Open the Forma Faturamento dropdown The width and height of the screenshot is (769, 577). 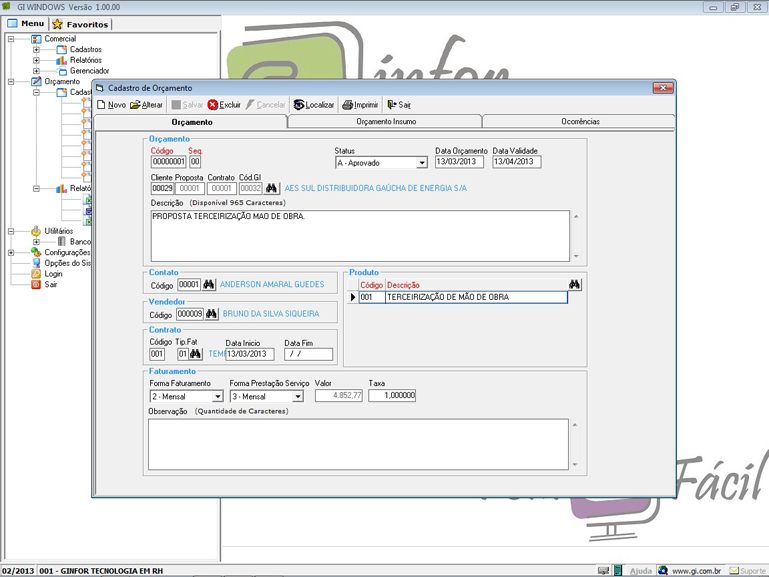point(217,396)
